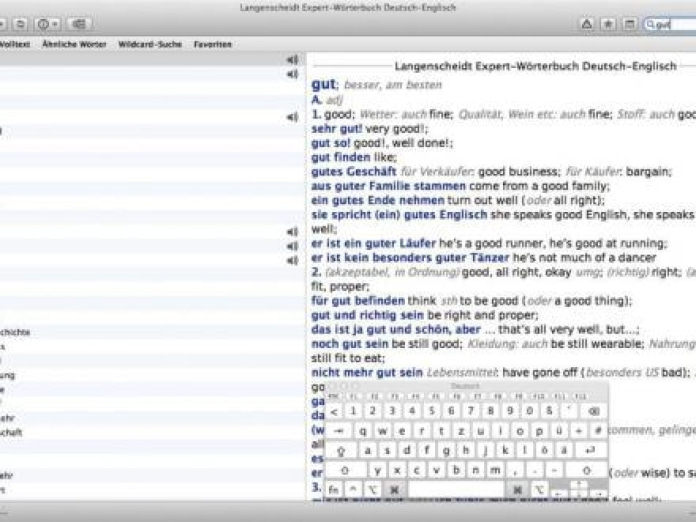
Task: Click 'für gut befinden' phrase
Action: [358, 301]
